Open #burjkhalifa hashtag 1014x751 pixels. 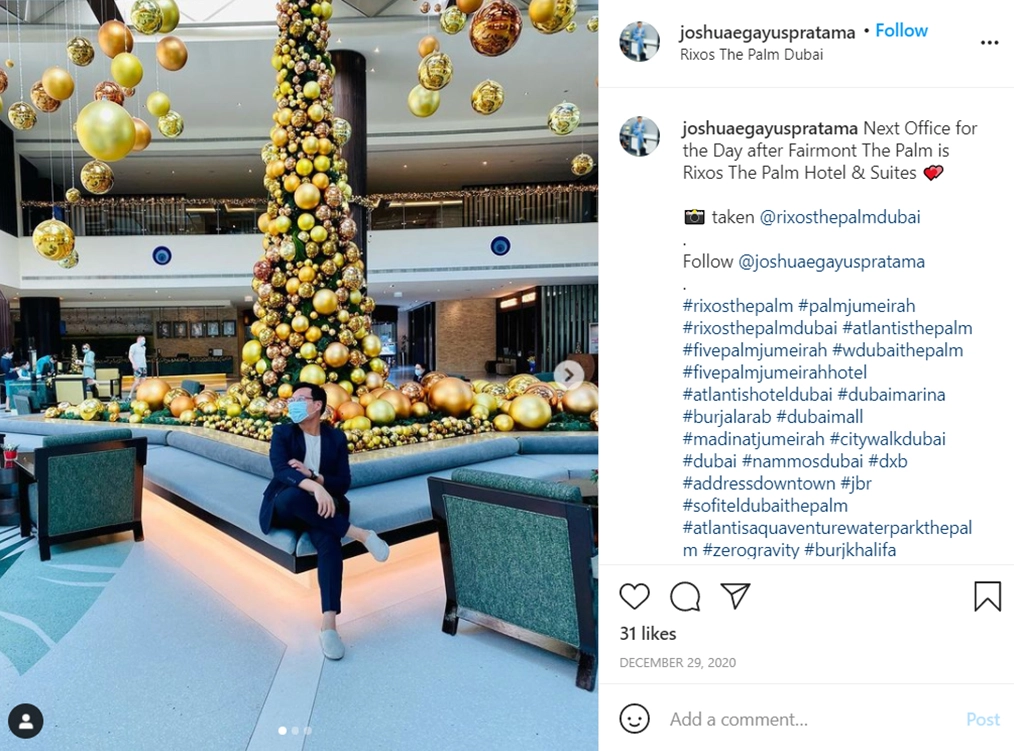click(850, 550)
